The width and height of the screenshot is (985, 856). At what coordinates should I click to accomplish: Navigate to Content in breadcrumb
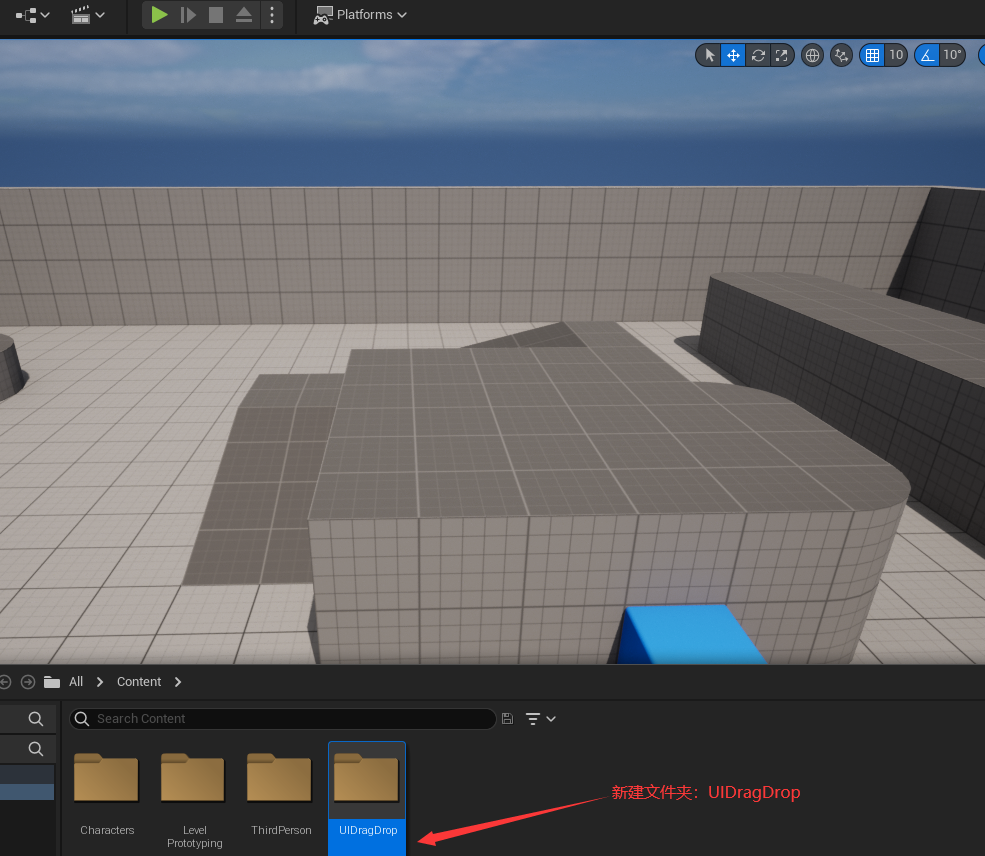pyautogui.click(x=139, y=681)
